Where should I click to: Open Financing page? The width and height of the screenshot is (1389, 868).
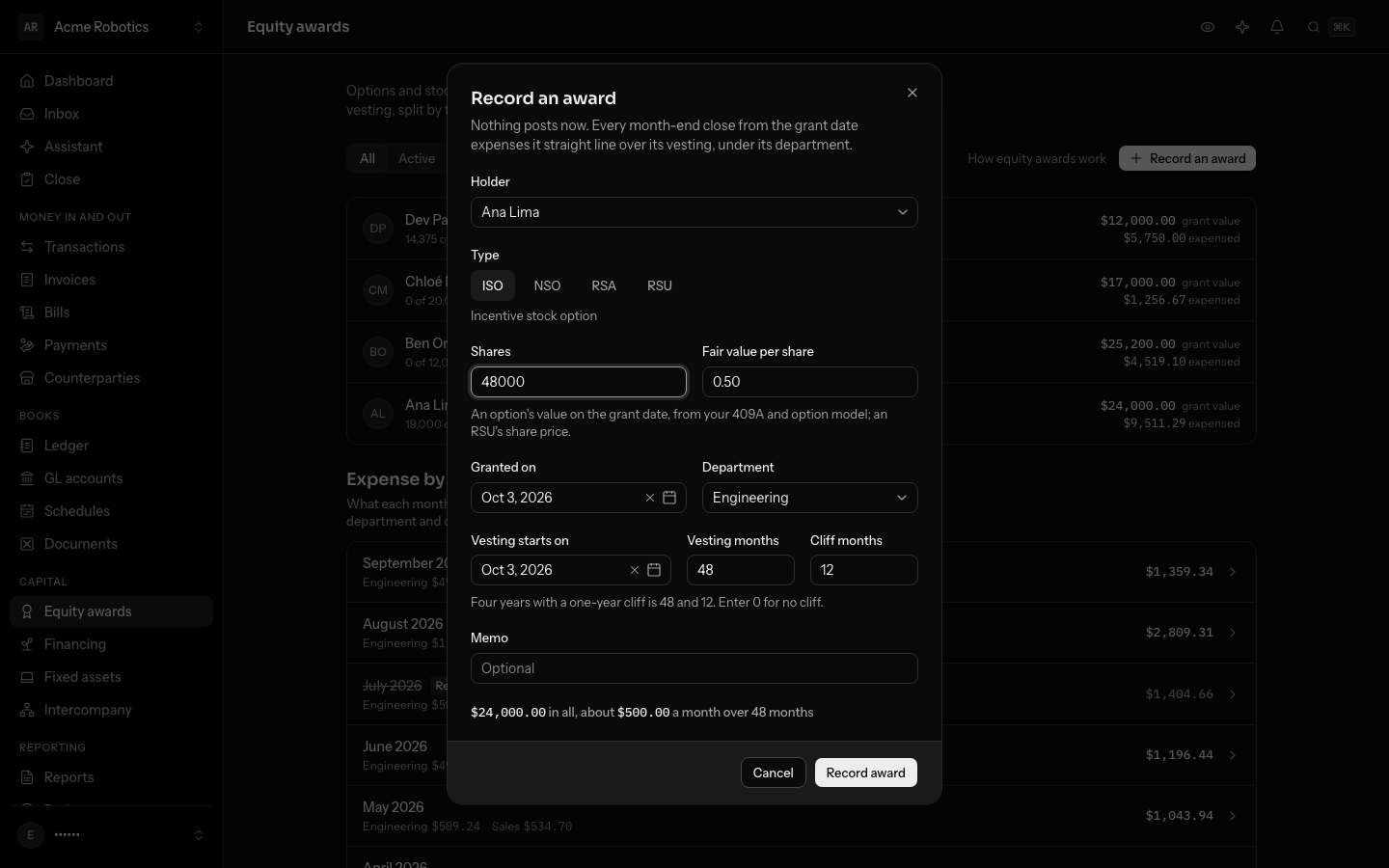(111, 644)
